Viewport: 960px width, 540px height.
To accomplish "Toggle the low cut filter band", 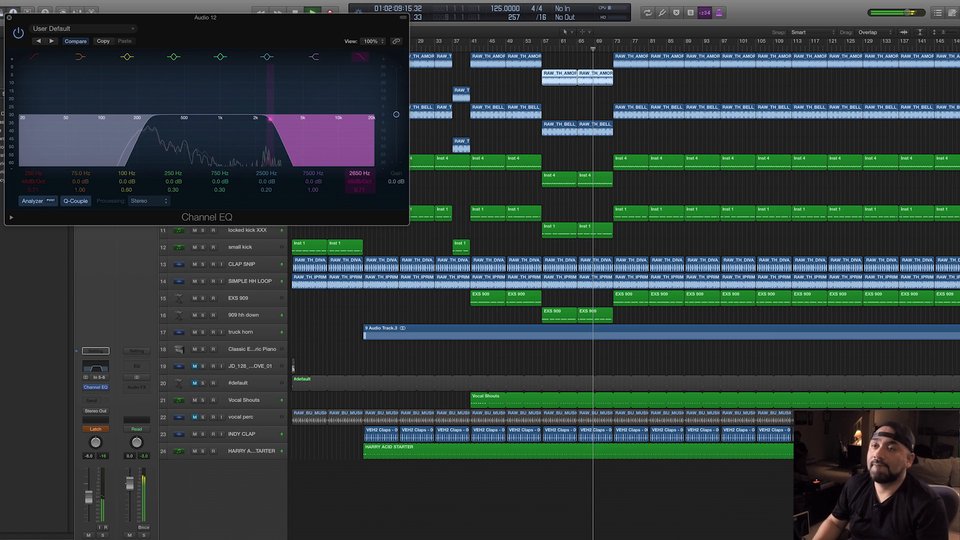I will click(34, 56).
